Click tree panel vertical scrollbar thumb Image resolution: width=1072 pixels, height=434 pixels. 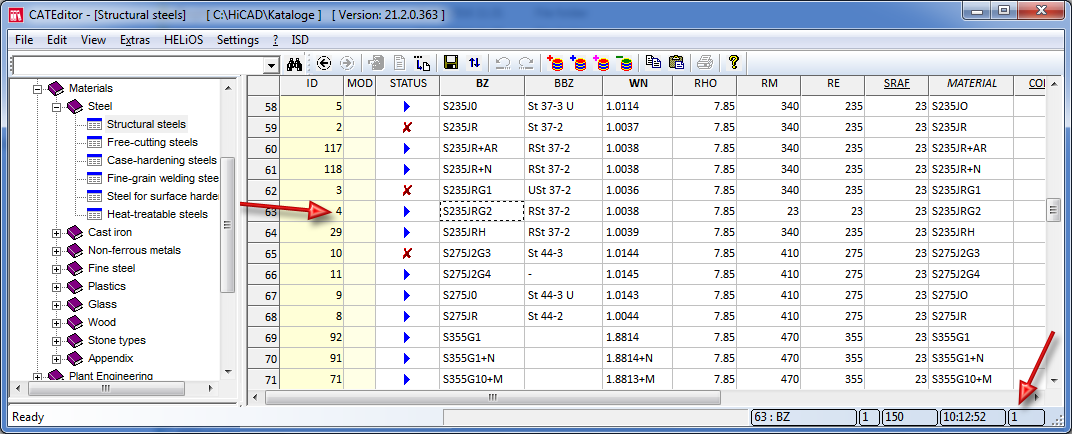pyautogui.click(x=228, y=224)
